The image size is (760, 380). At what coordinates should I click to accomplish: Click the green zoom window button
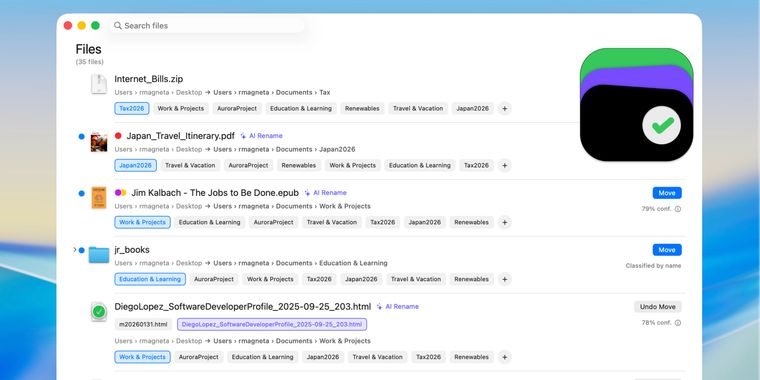[95, 25]
